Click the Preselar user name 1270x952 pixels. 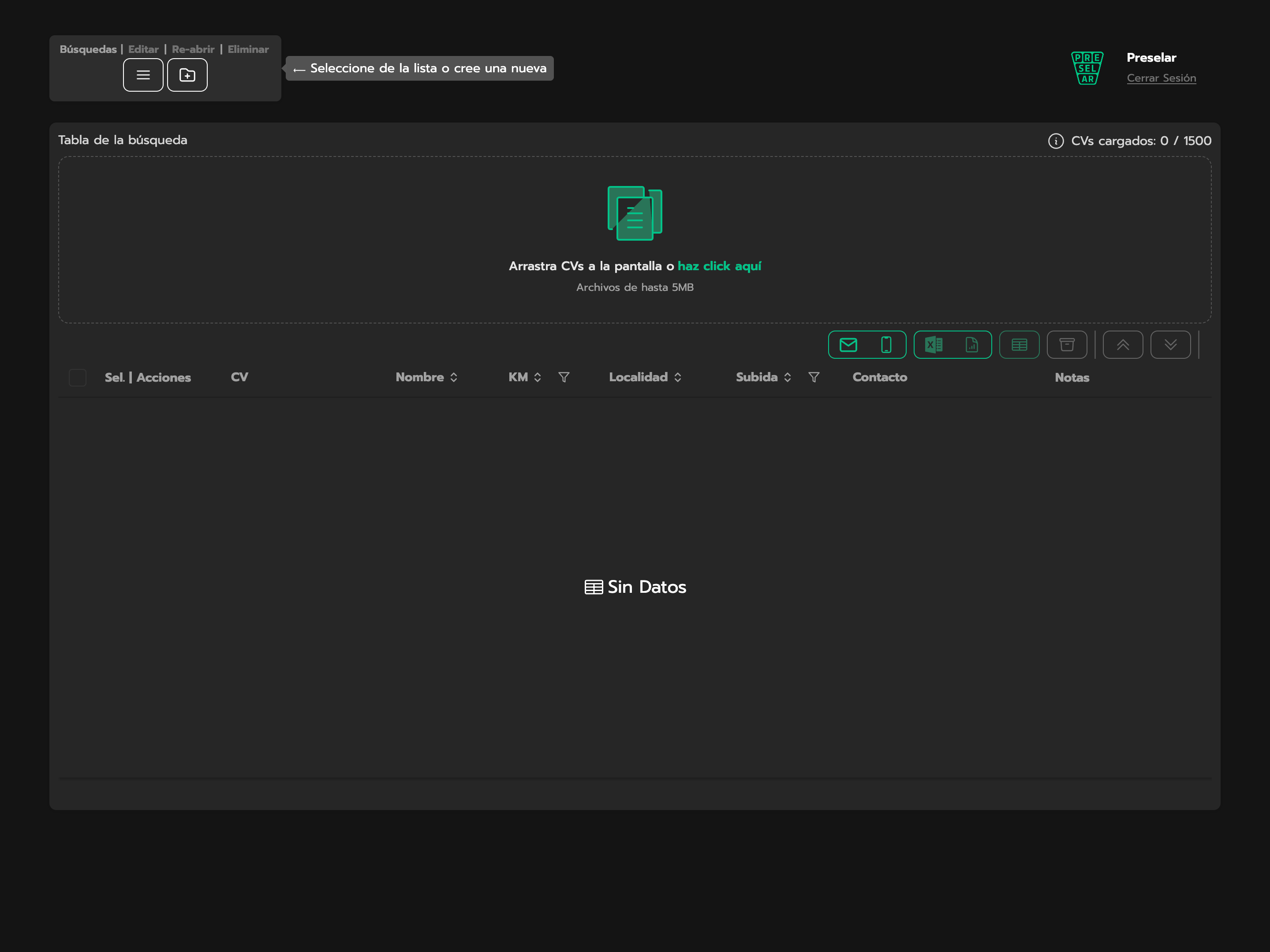pyautogui.click(x=1151, y=57)
